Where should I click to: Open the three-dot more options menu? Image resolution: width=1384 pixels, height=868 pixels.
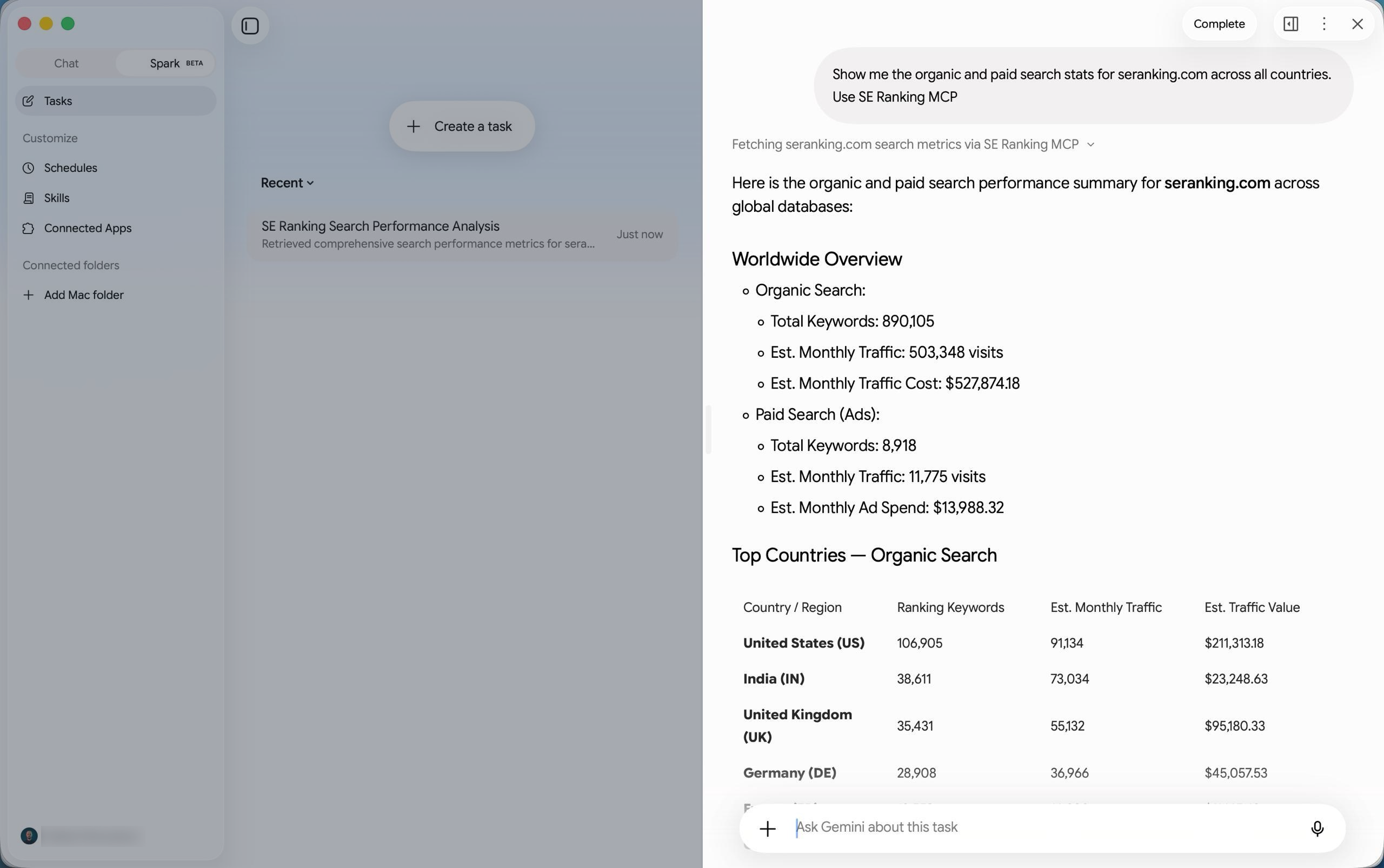coord(1323,24)
